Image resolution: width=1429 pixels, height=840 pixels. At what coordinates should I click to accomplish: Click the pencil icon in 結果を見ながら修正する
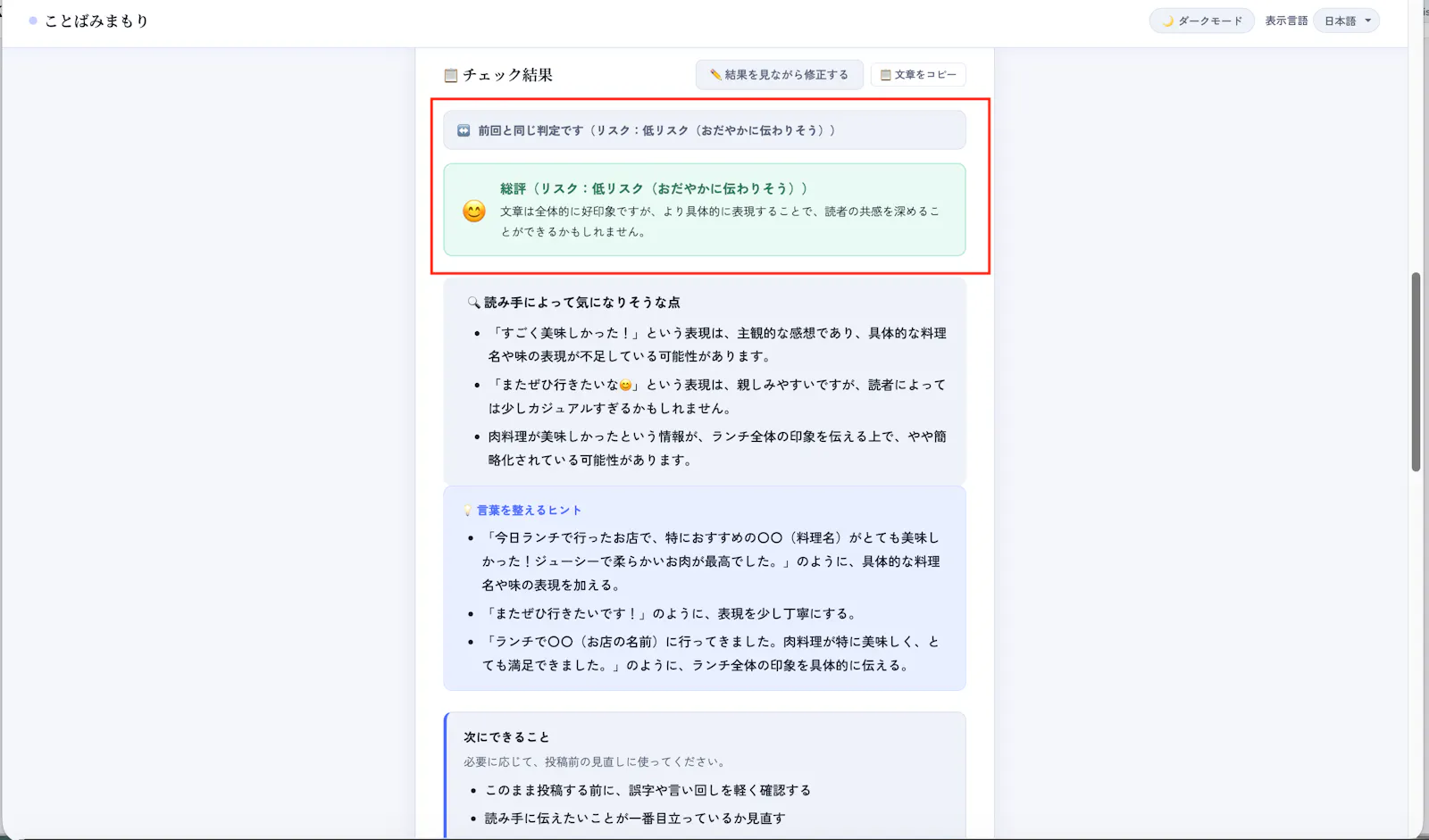[x=715, y=75]
